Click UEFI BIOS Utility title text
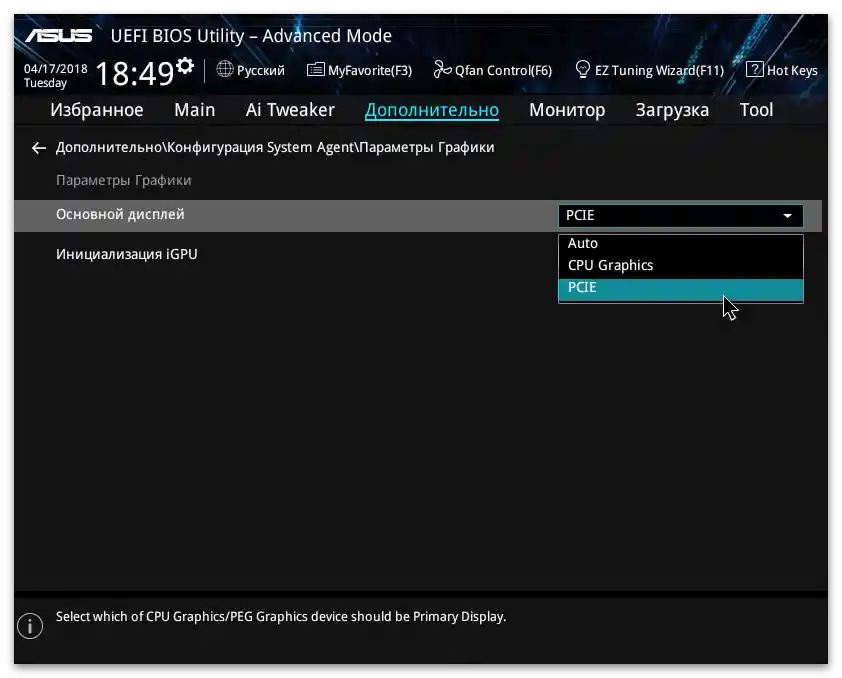The height and width of the screenshot is (678, 842). [x=251, y=36]
